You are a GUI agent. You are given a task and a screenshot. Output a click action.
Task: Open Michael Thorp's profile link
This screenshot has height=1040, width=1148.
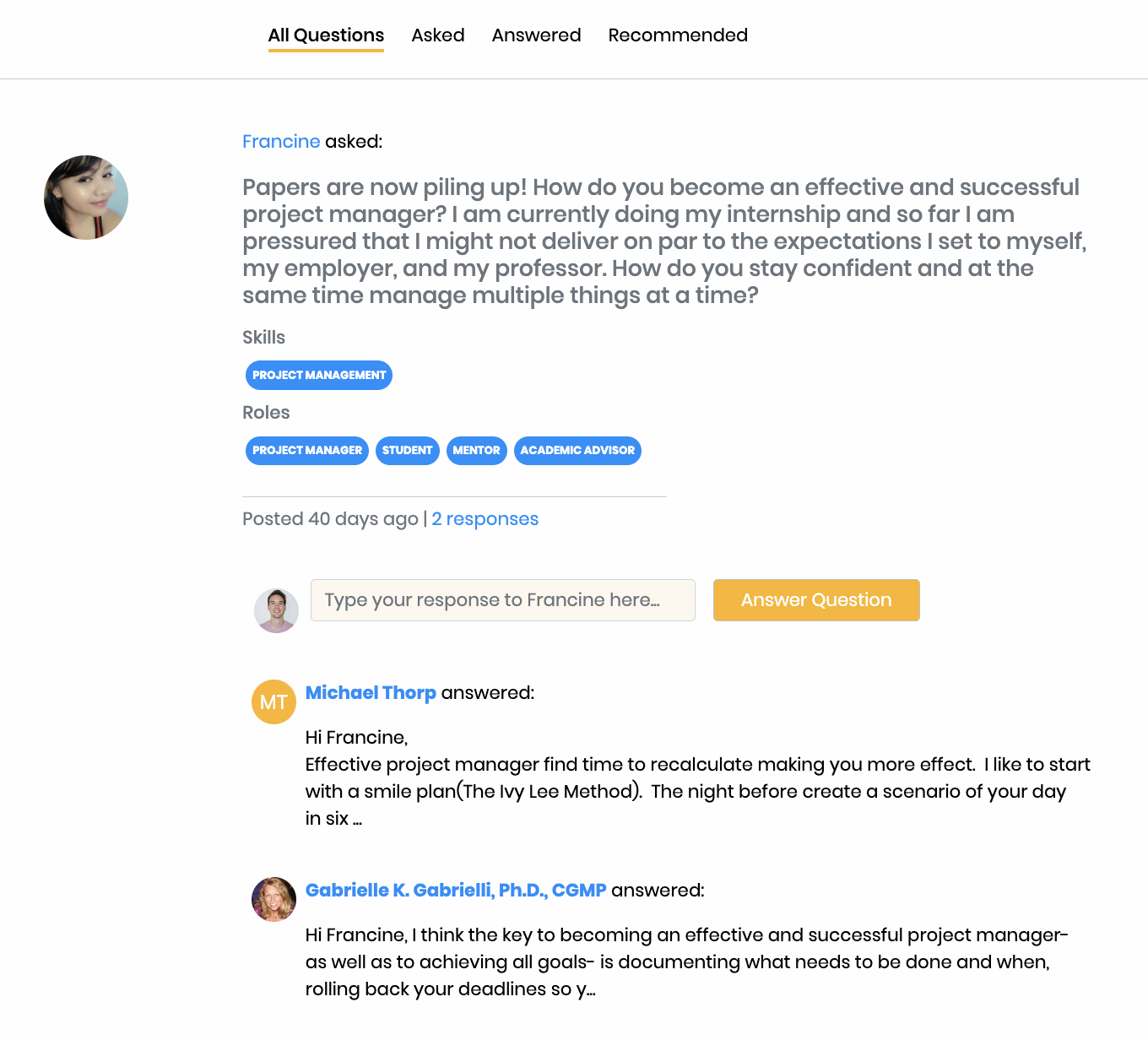(x=371, y=693)
